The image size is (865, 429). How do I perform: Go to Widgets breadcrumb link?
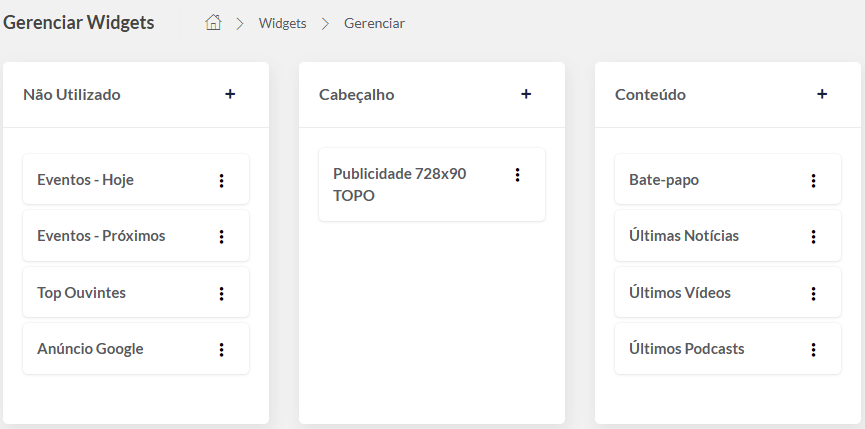click(282, 23)
